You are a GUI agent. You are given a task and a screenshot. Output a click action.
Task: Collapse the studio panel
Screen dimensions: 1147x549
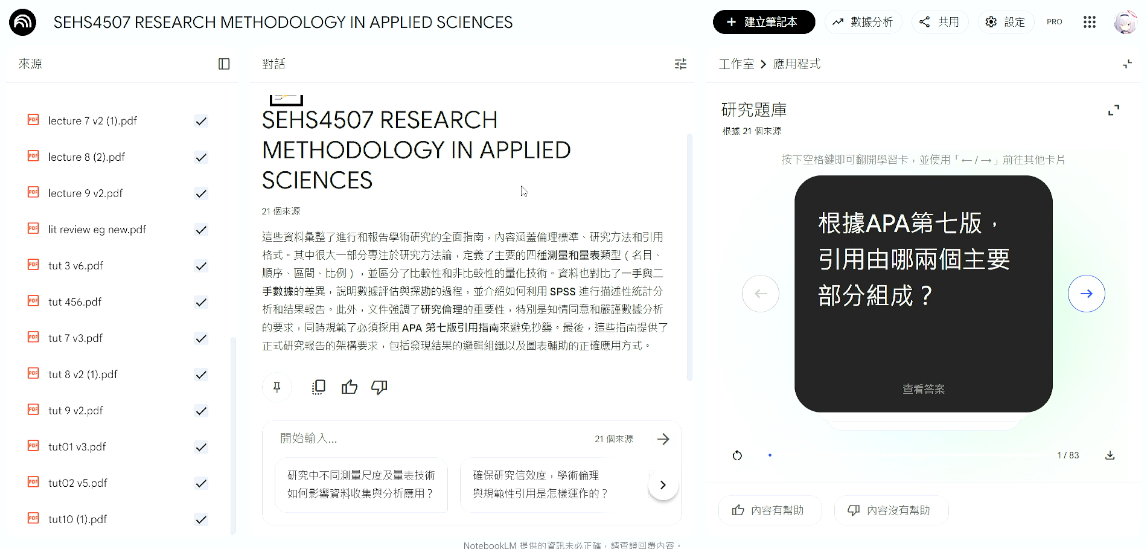click(1127, 64)
